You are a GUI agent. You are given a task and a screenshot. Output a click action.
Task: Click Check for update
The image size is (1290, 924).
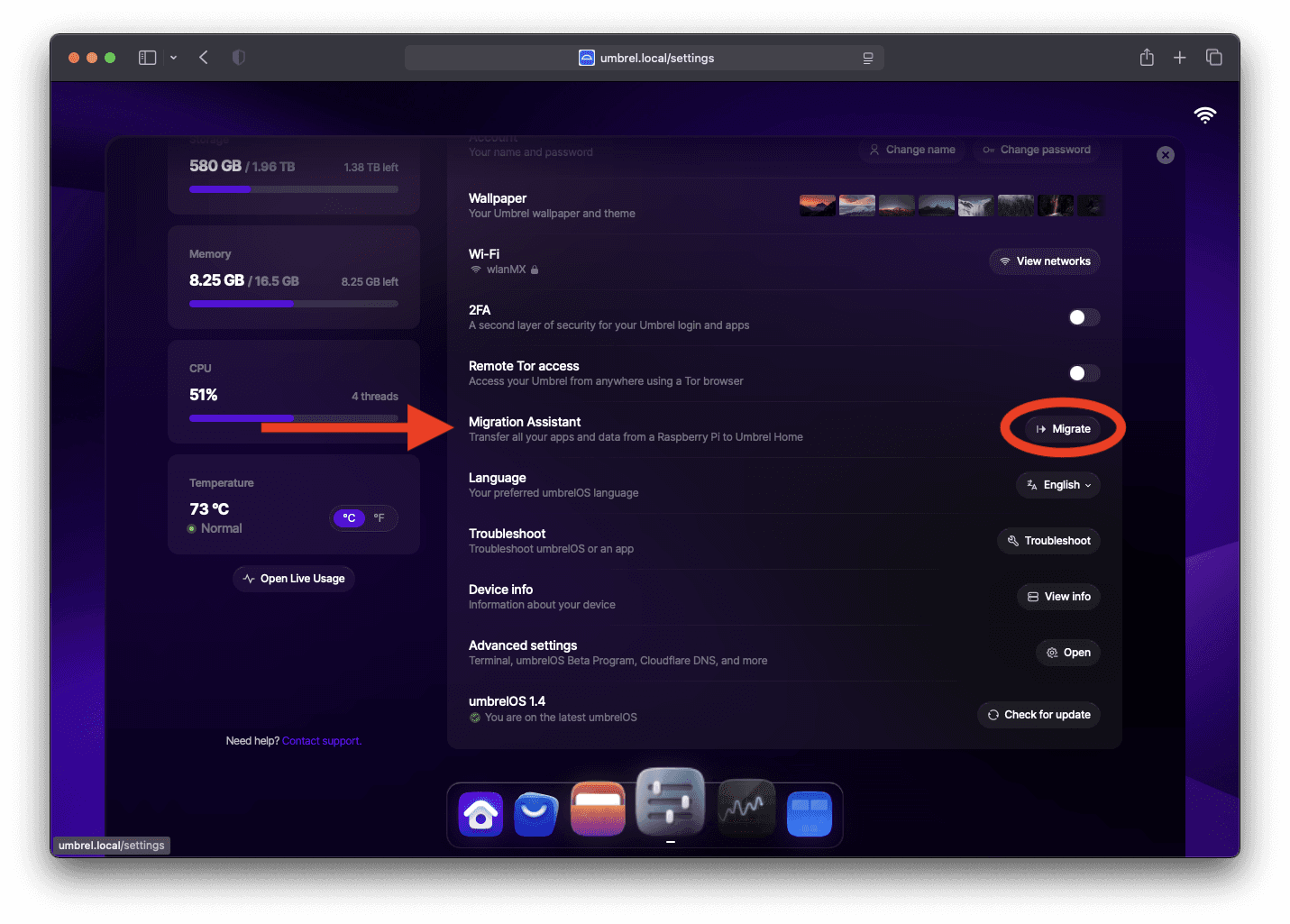pyautogui.click(x=1038, y=715)
